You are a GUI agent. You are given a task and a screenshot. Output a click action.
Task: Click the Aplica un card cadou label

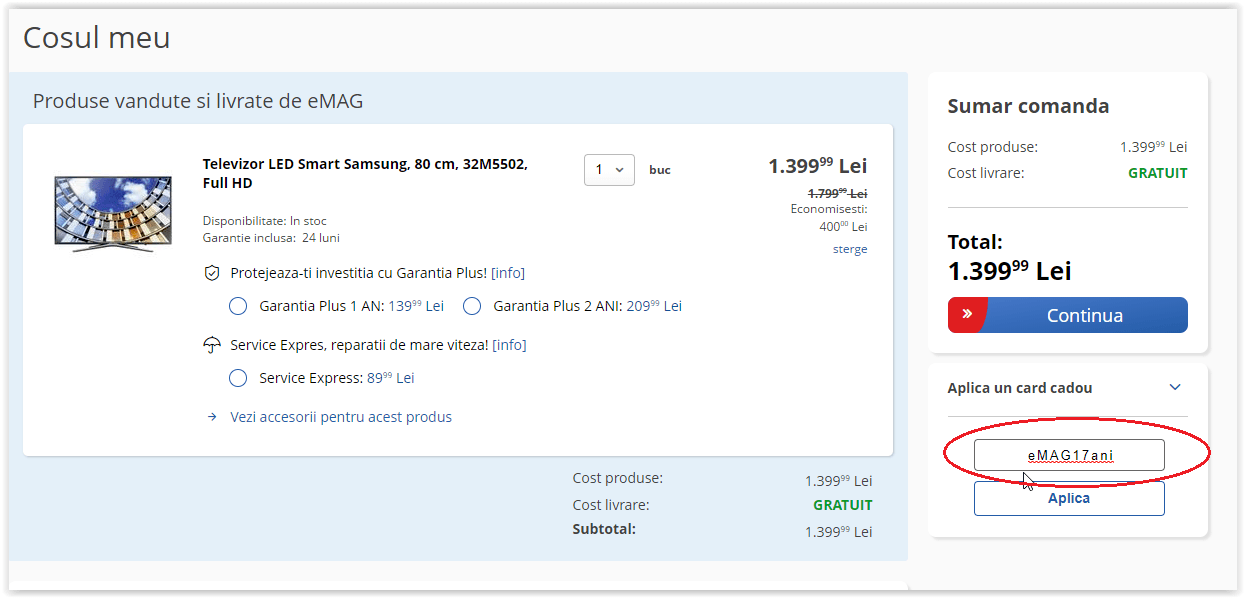pos(1020,388)
